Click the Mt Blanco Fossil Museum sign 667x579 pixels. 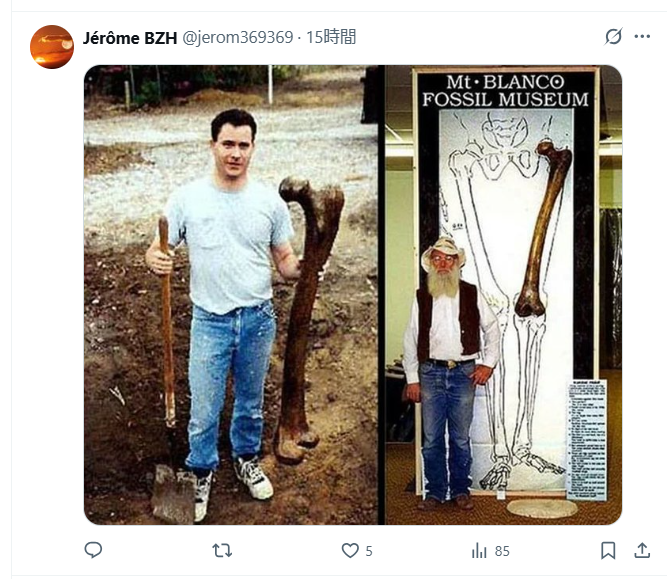click(x=505, y=90)
